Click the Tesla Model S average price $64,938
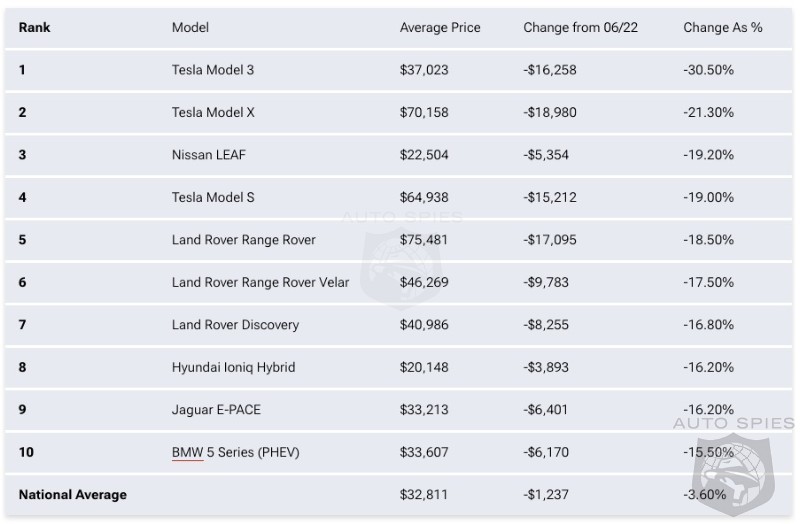The height and width of the screenshot is (524, 800). tap(425, 197)
